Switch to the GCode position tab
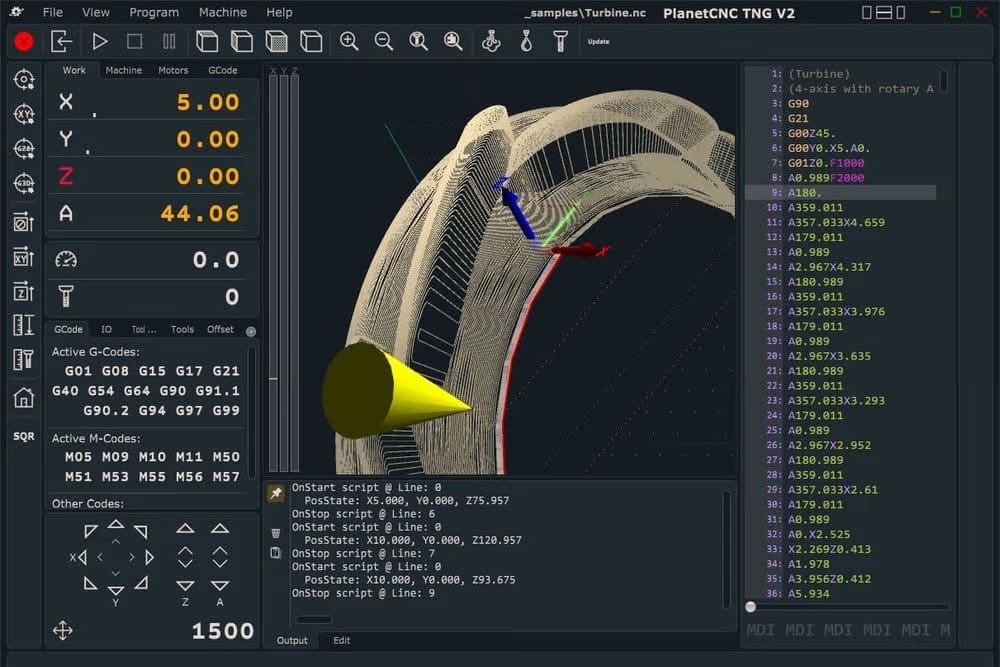 click(223, 70)
